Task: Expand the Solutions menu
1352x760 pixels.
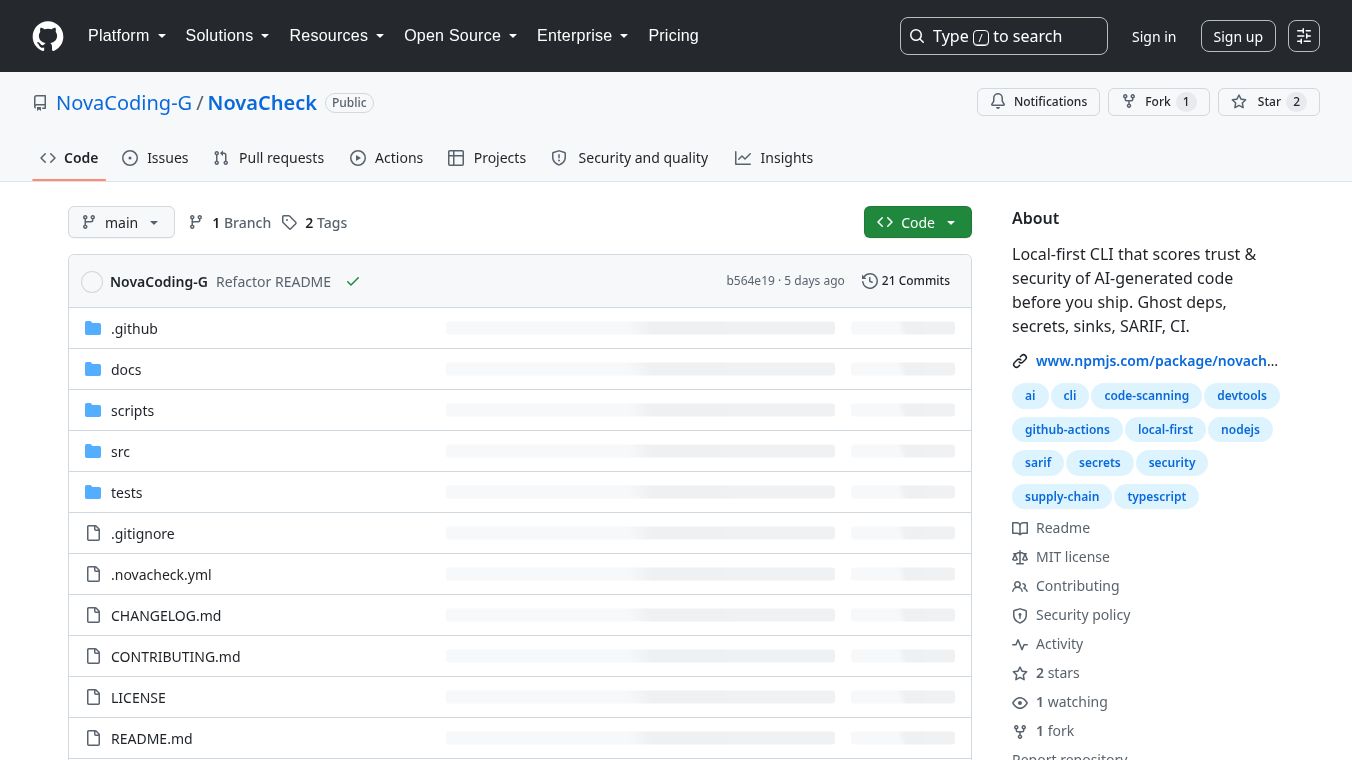Action: pos(228,36)
